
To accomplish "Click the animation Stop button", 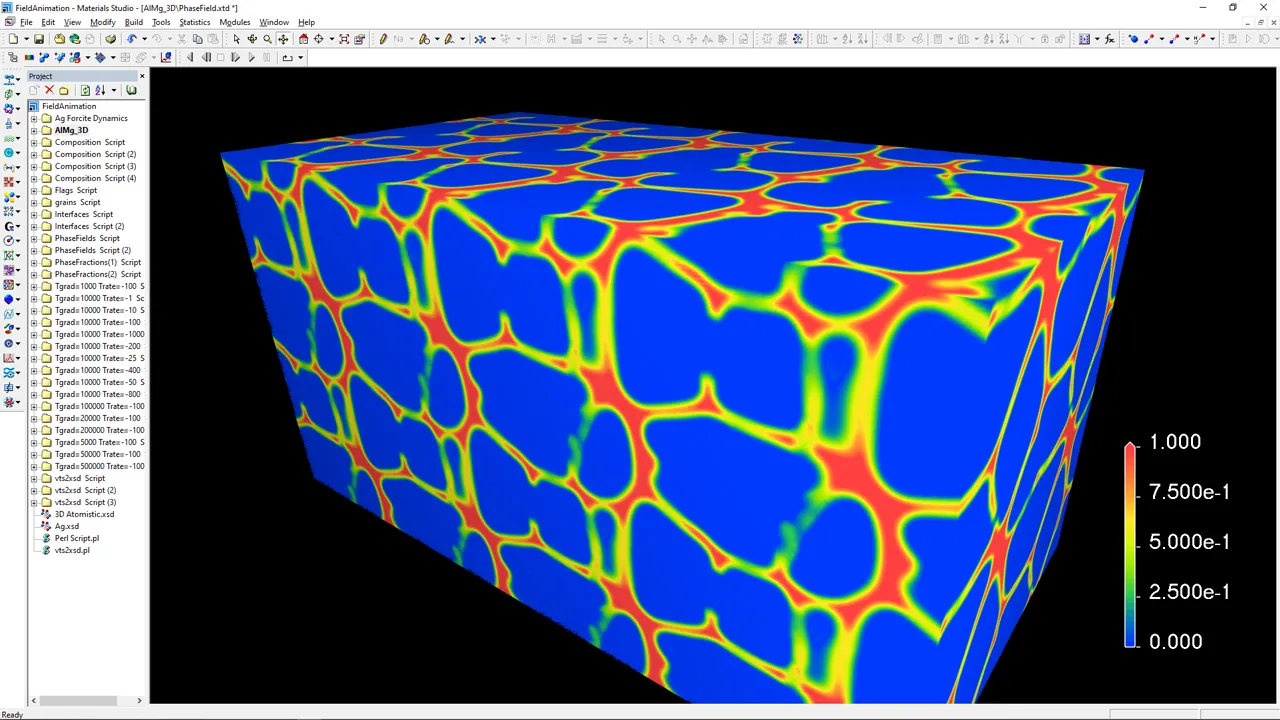I will coord(221,57).
